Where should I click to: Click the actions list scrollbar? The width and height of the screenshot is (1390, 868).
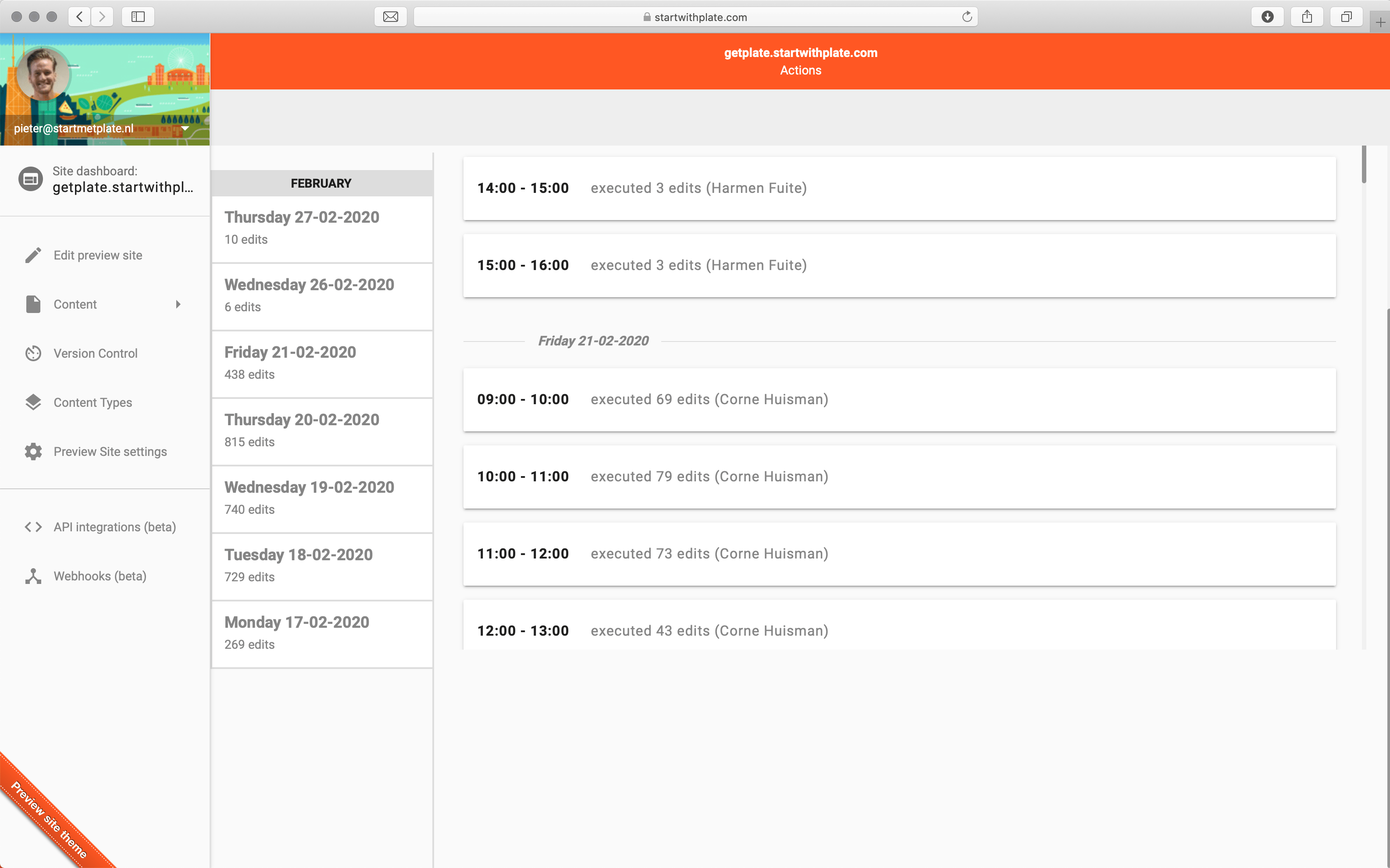tap(1364, 165)
